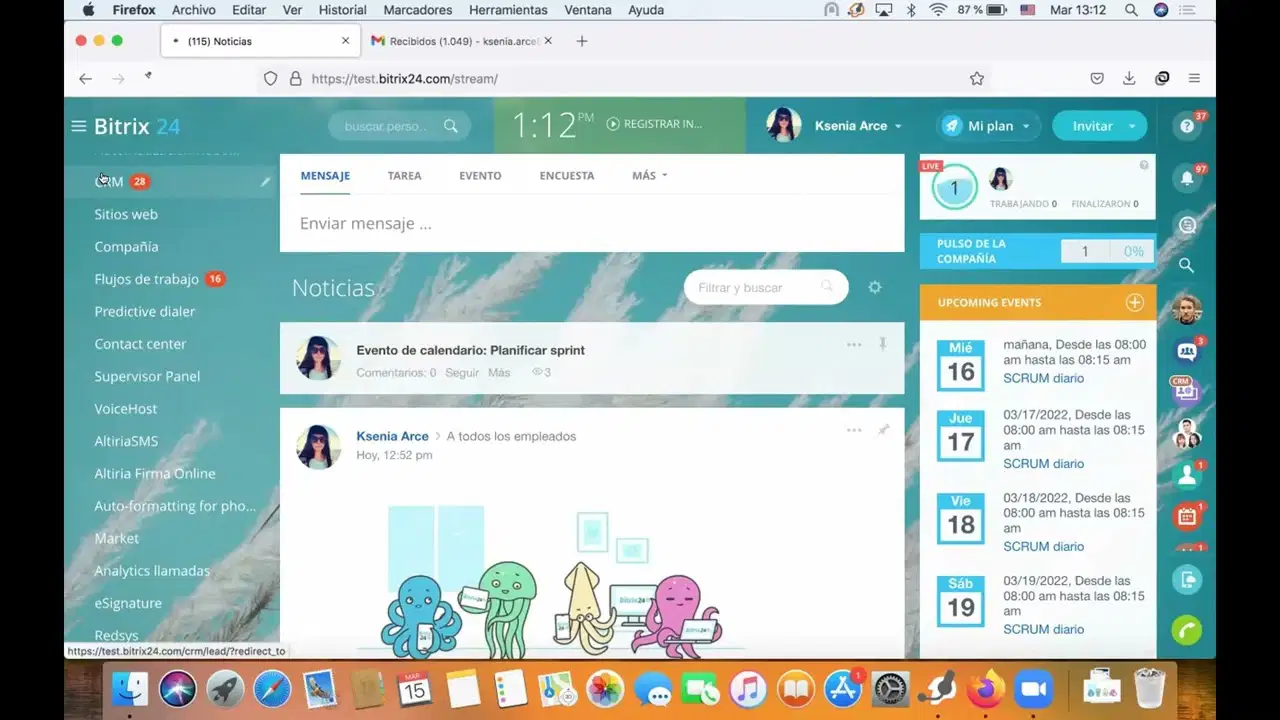Viewport: 1280px width, 720px height.
Task: Click the help icon in the live widget
Action: tap(1144, 165)
